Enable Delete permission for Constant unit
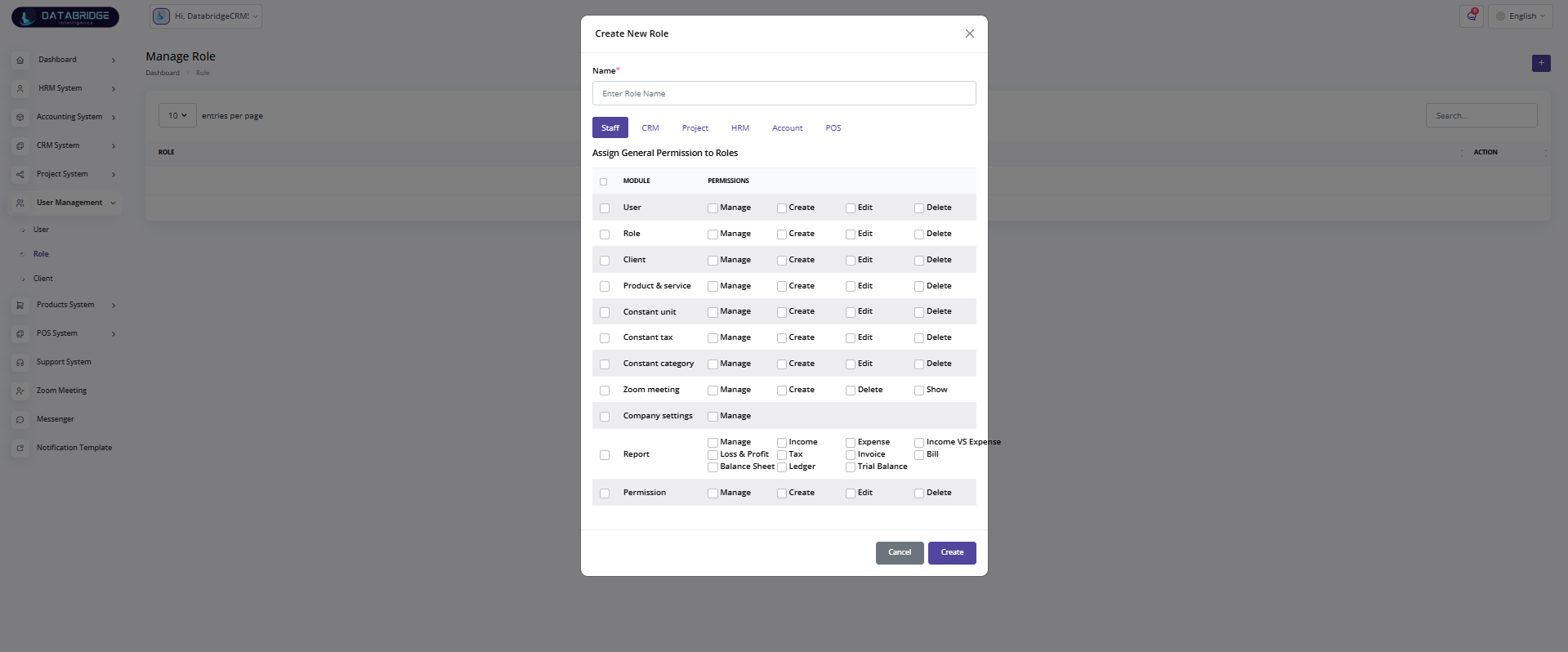1568x652 pixels. point(919,312)
